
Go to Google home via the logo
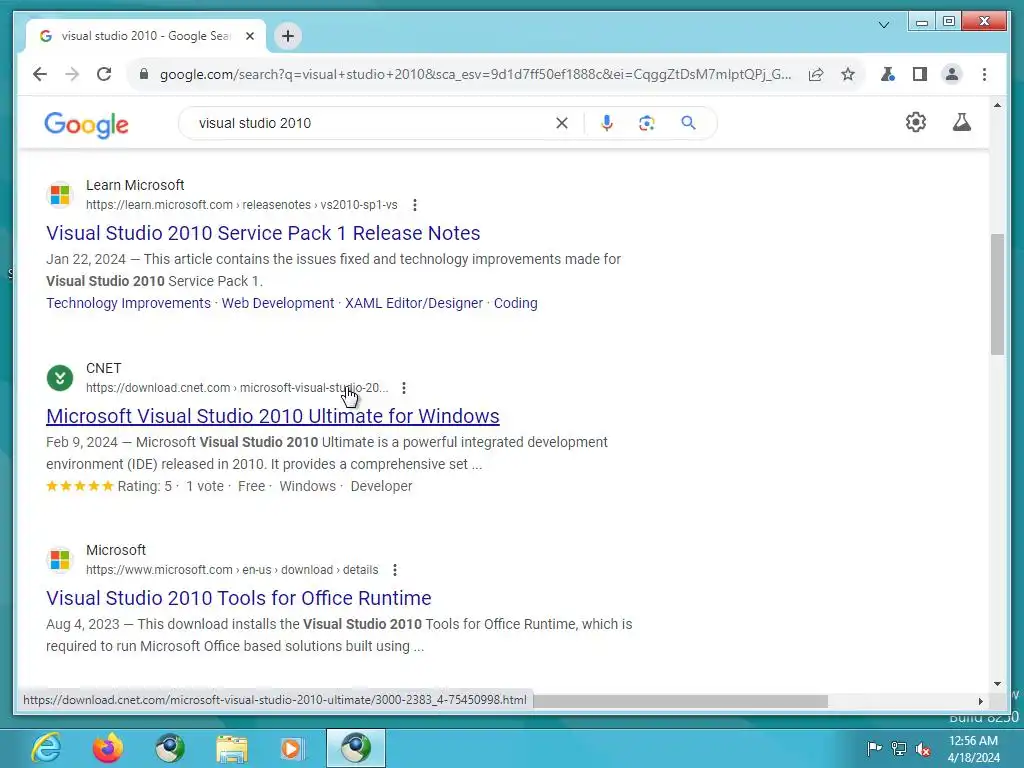tap(86, 124)
